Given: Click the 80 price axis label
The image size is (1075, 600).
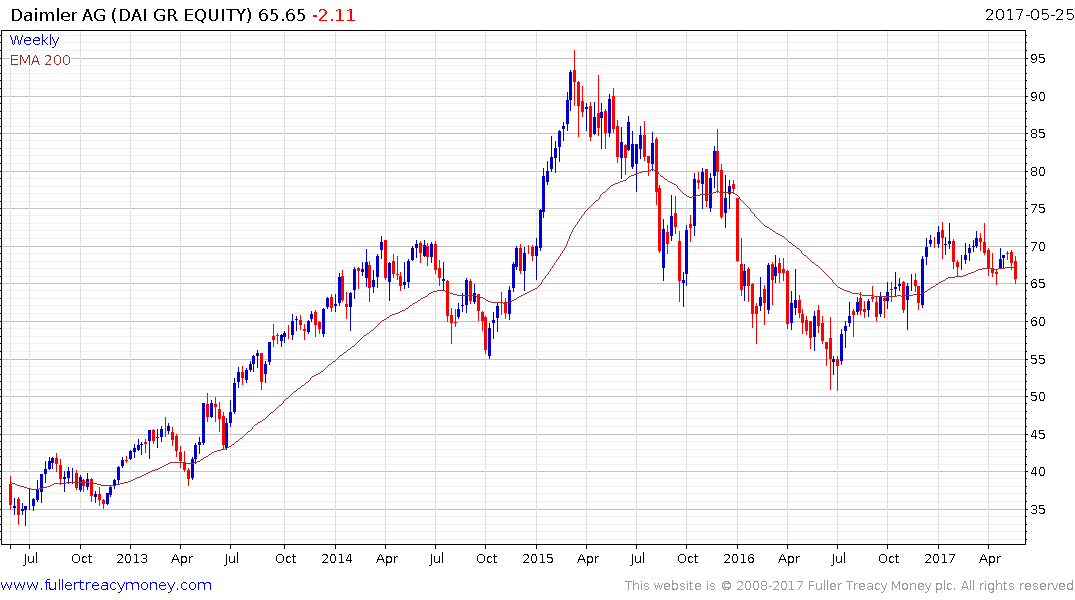Looking at the screenshot, I should pyautogui.click(x=1038, y=171).
